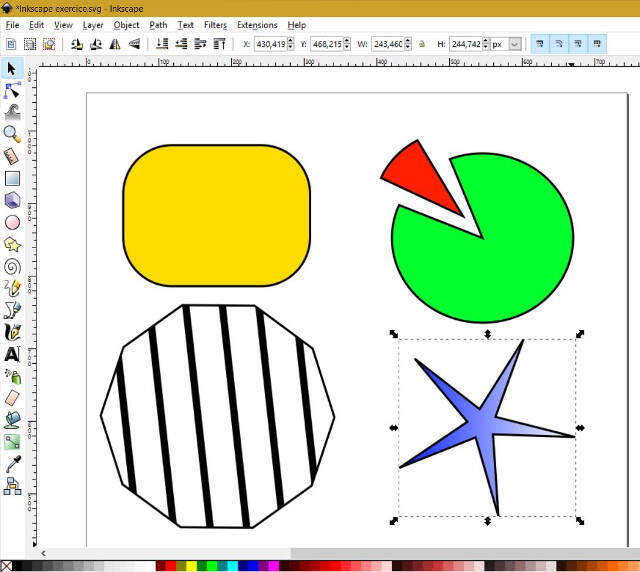Toggle move patterns with object

(597, 43)
